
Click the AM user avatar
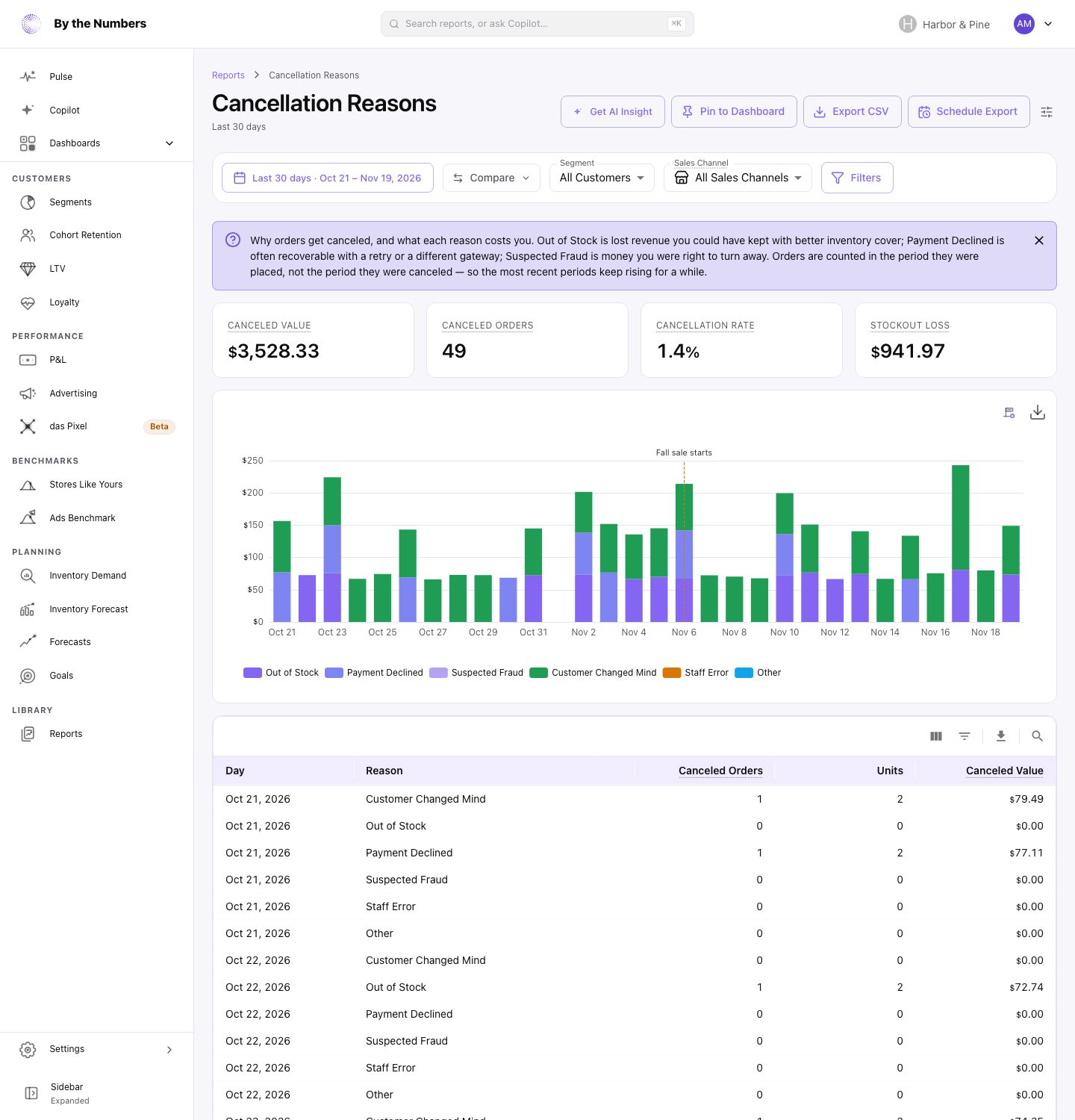pyautogui.click(x=1024, y=24)
